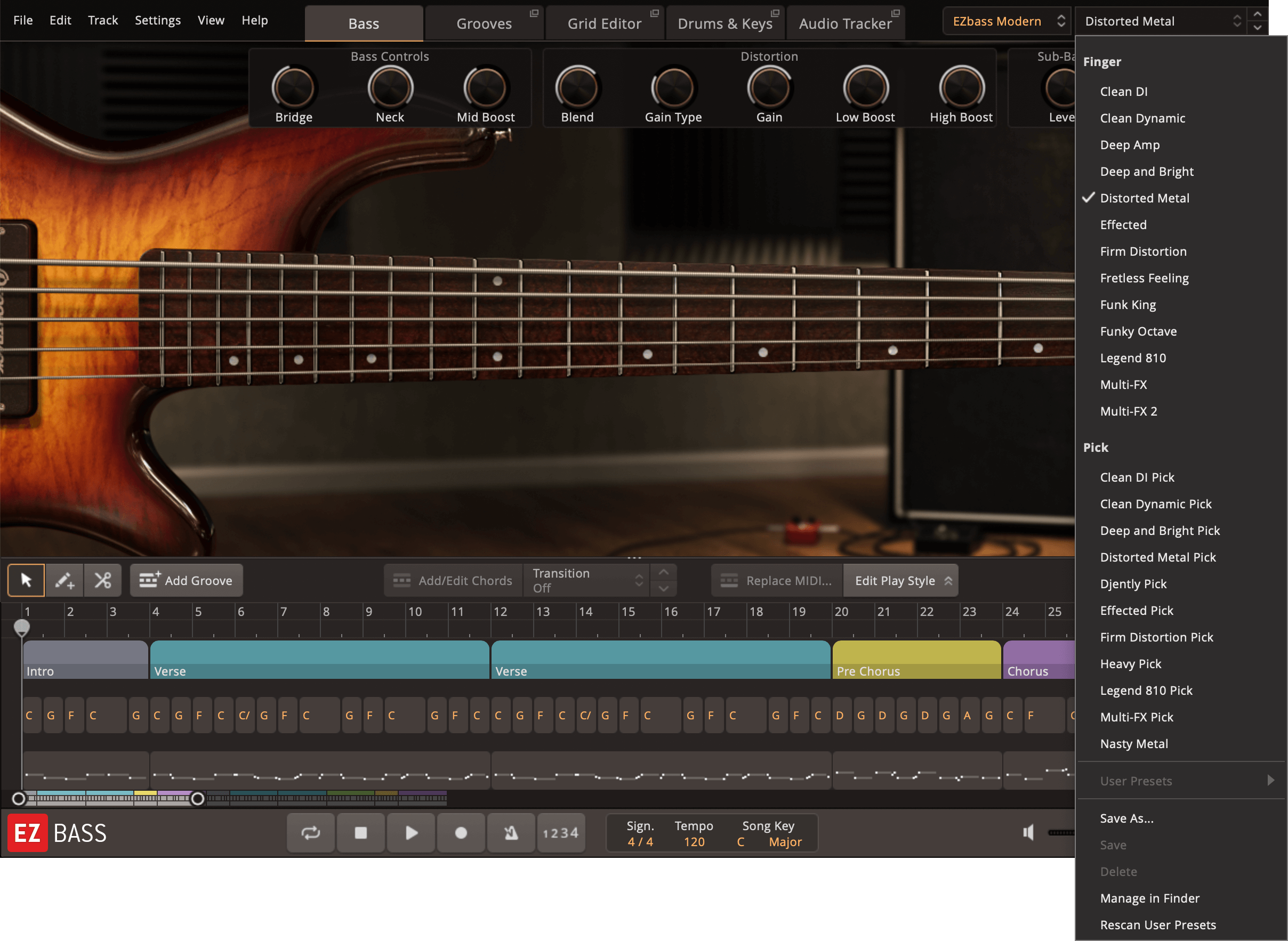Screen dimensions: 1288x941
Task: Open the EZbass Modern library dropdown
Action: 1007,21
